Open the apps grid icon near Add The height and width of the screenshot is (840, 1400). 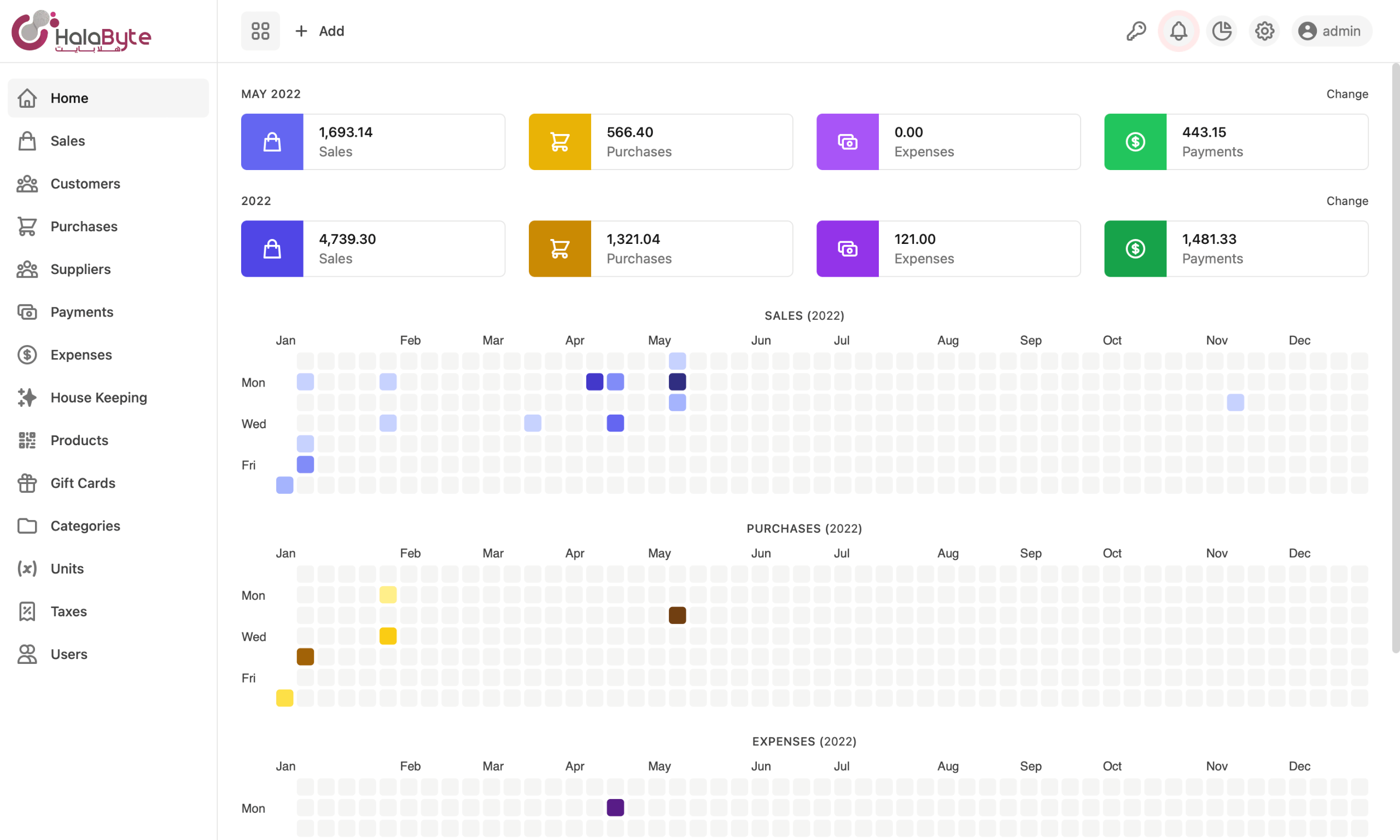(x=260, y=31)
